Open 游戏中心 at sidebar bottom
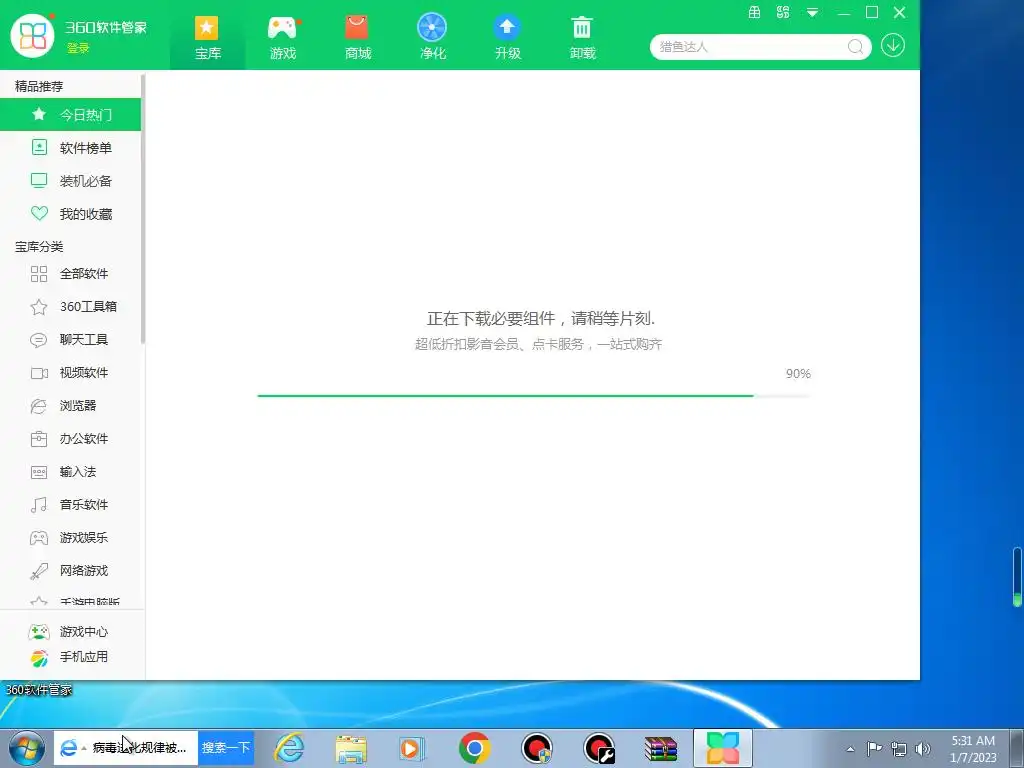1024x768 pixels. click(69, 632)
